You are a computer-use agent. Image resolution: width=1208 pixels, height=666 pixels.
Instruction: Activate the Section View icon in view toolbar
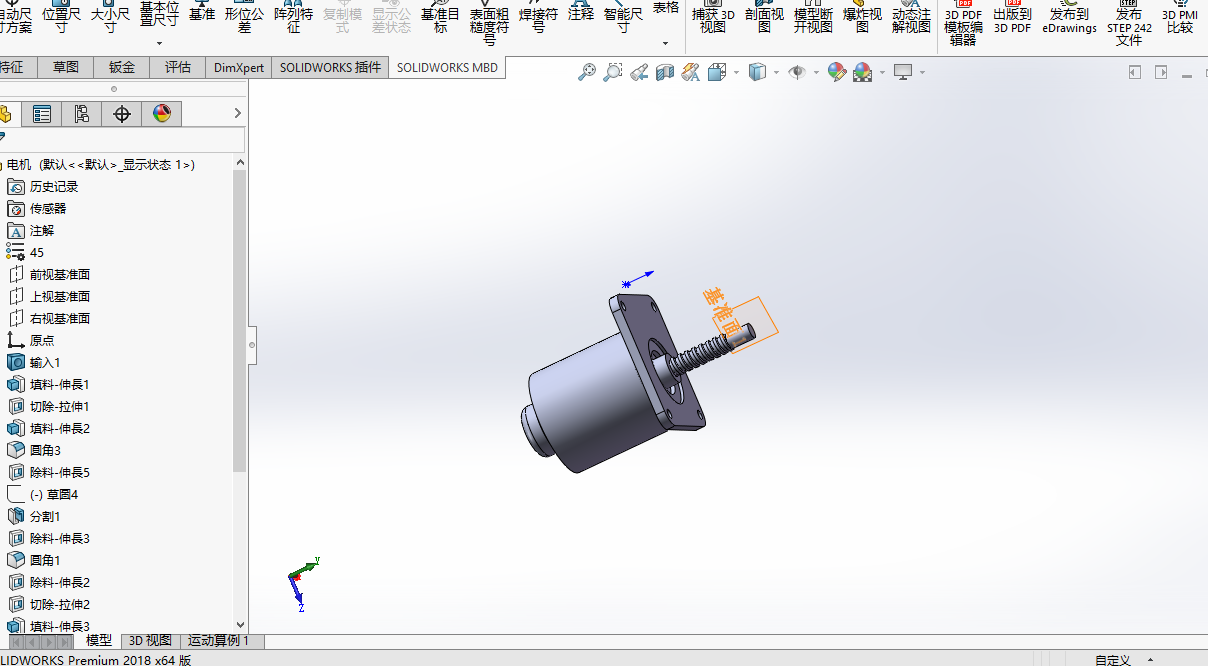point(664,72)
